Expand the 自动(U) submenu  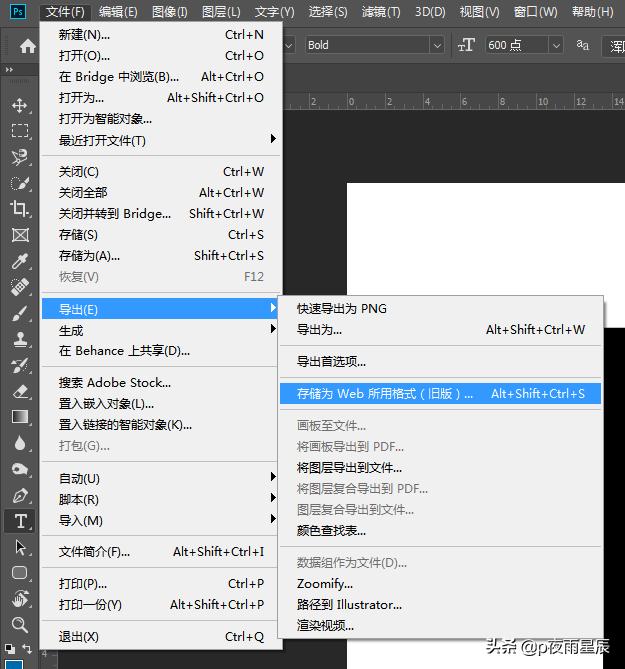(x=160, y=478)
